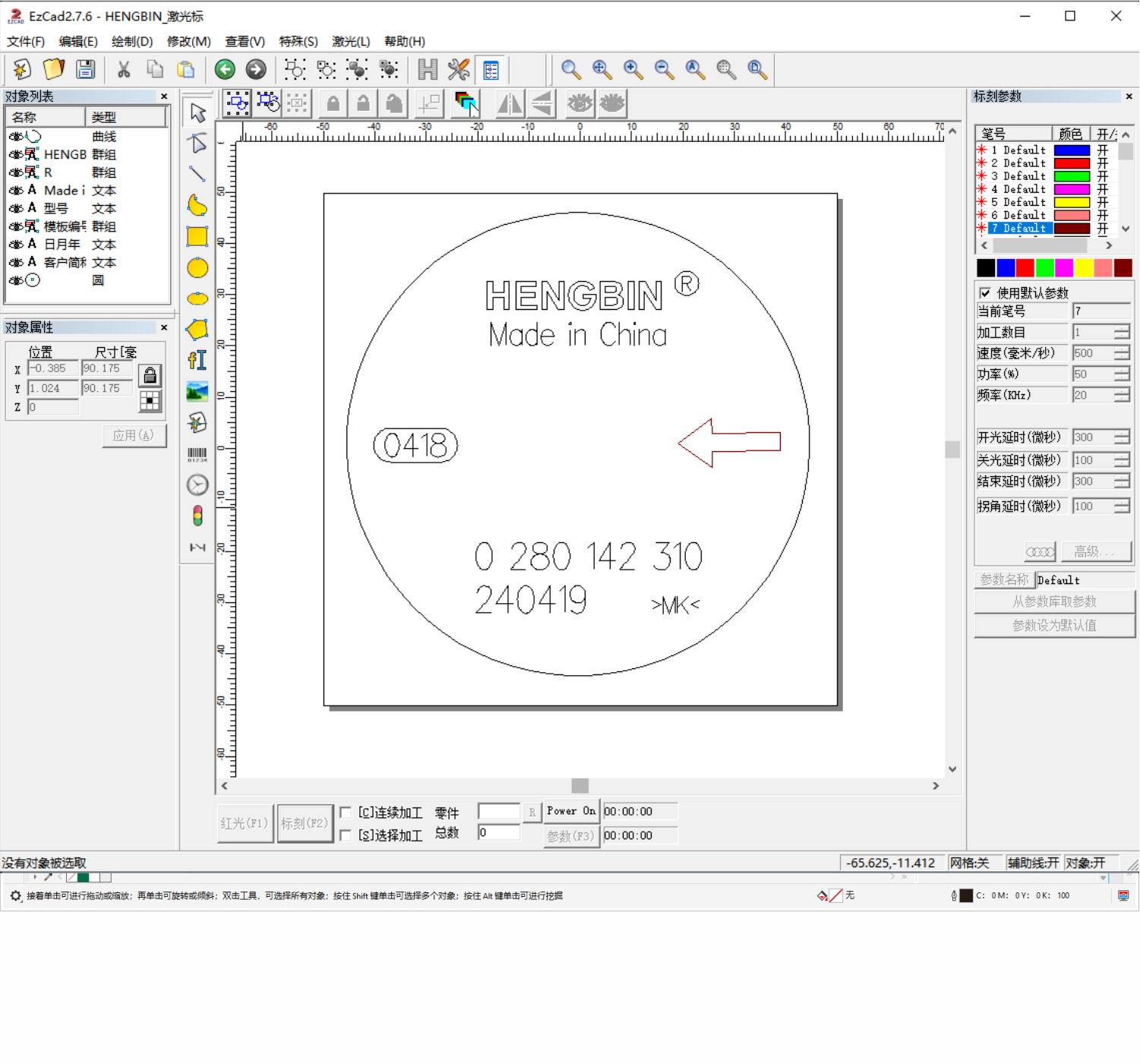The image size is (1140, 1064).
Task: Click the 标刻(F2) mark button
Action: (305, 824)
